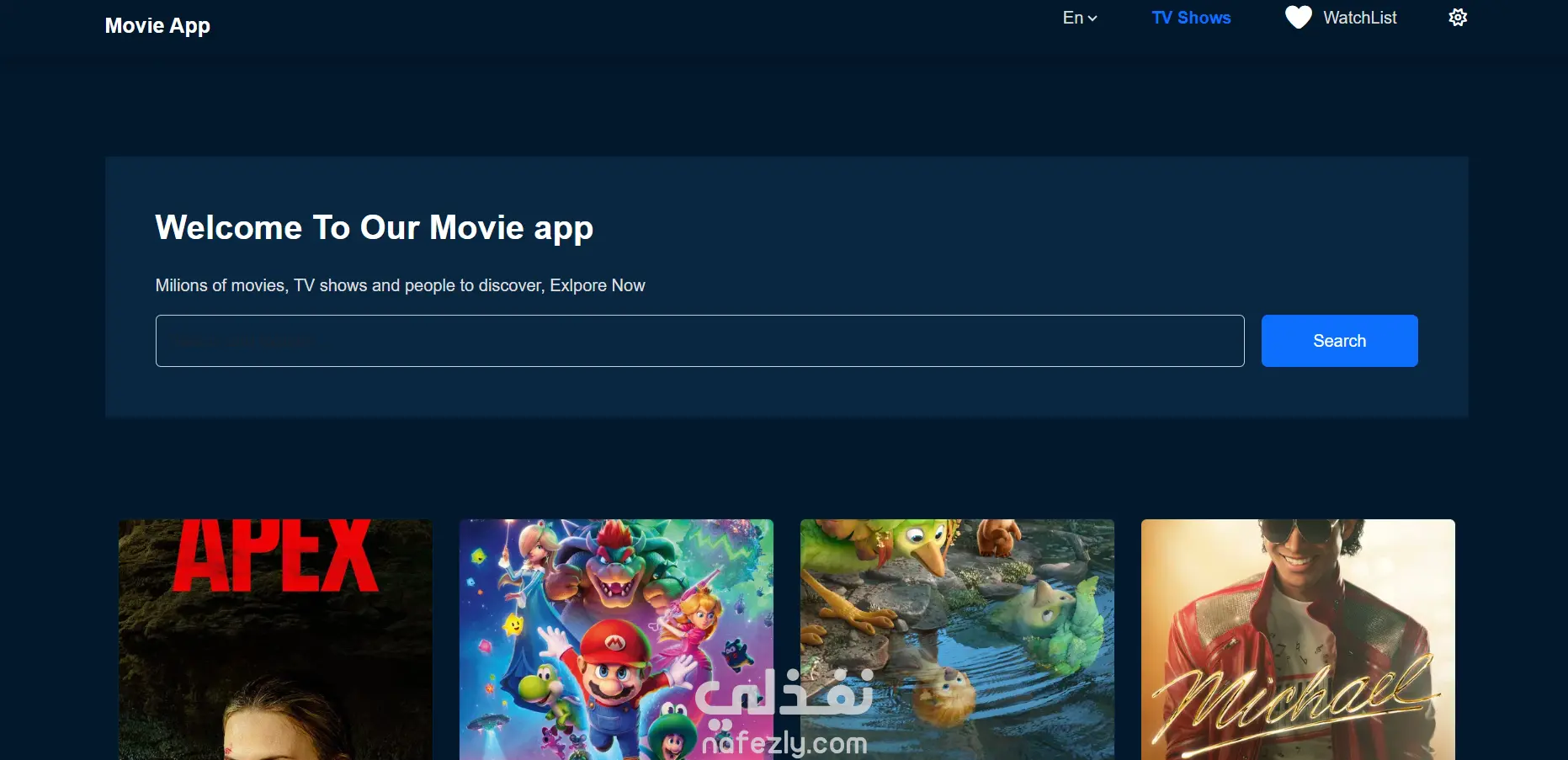
Task: Click the 'Milions of movies' subtitle text
Action: point(400,285)
